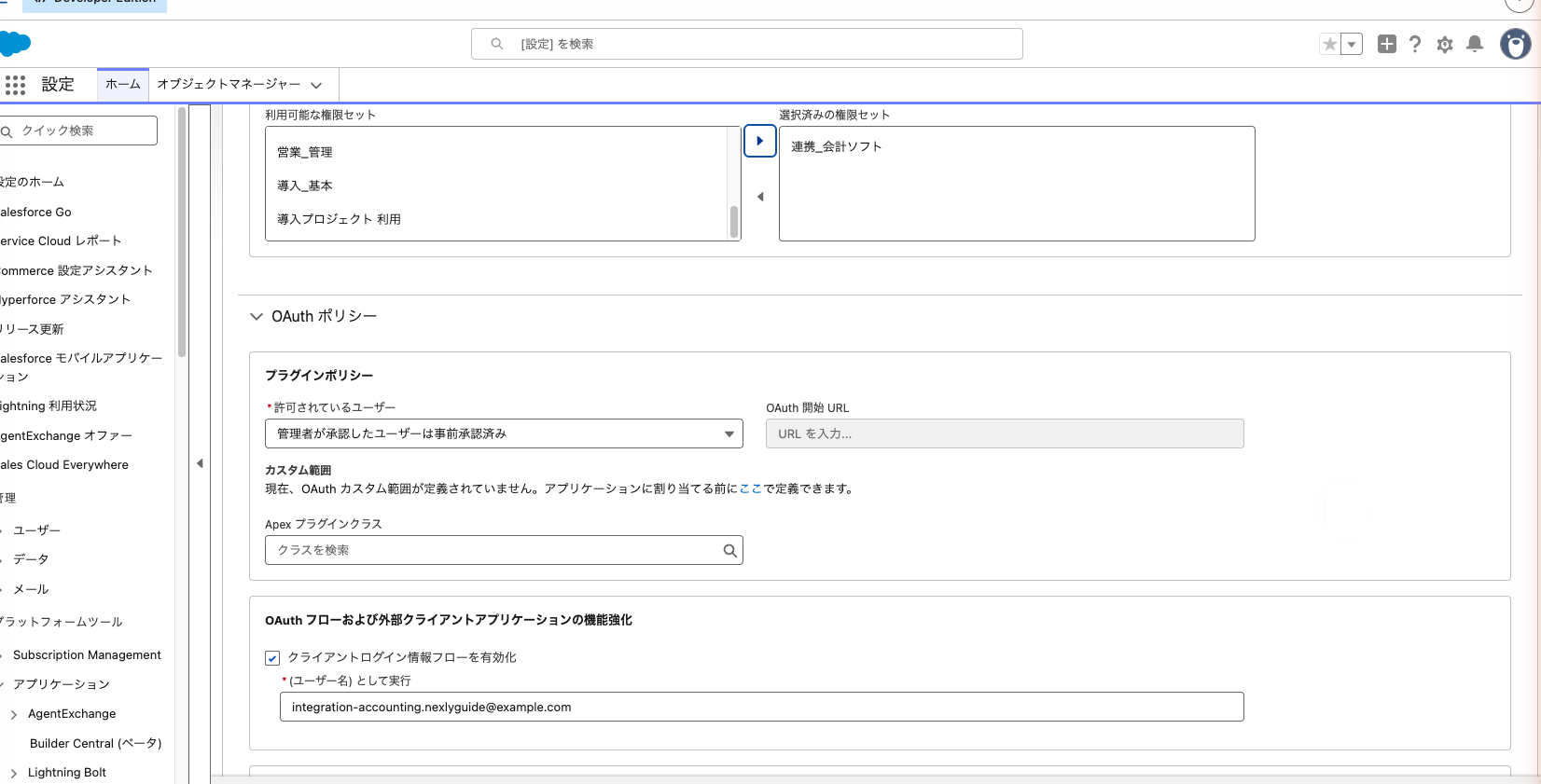This screenshot has width=1541, height=784.
Task: Expand the AgentExchange tree item
Action: [13, 715]
